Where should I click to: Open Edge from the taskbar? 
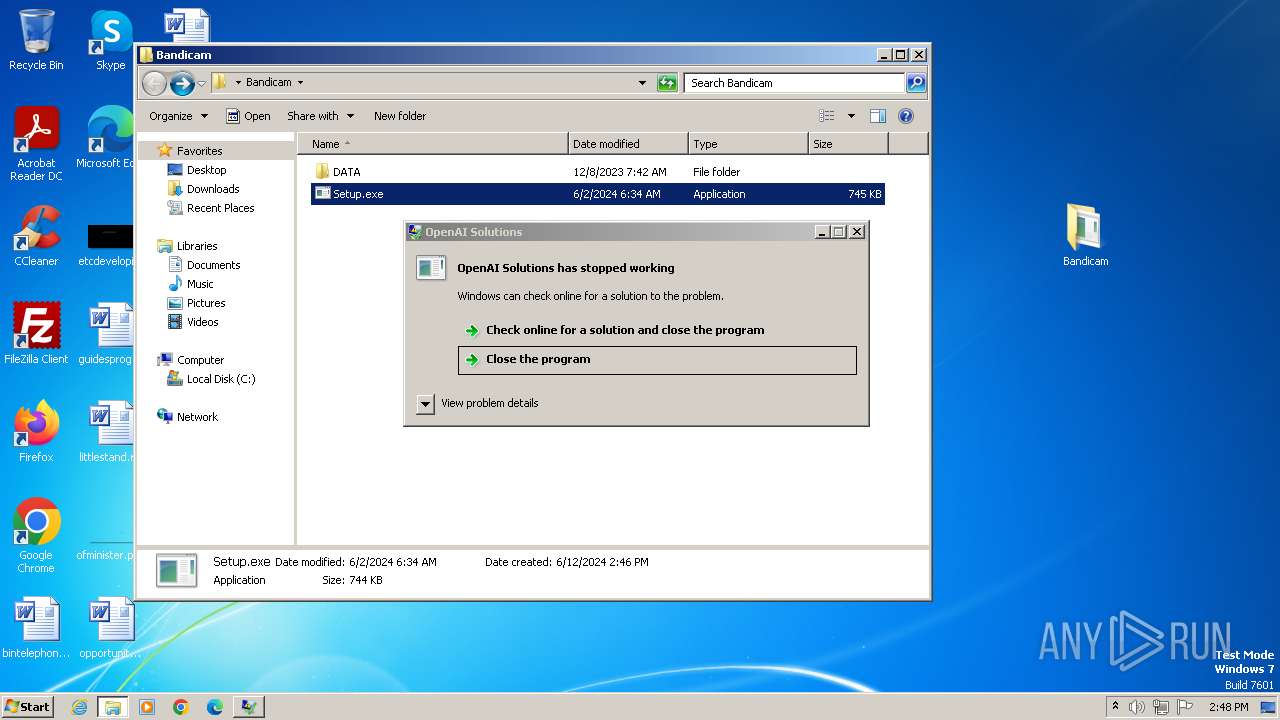[x=215, y=707]
